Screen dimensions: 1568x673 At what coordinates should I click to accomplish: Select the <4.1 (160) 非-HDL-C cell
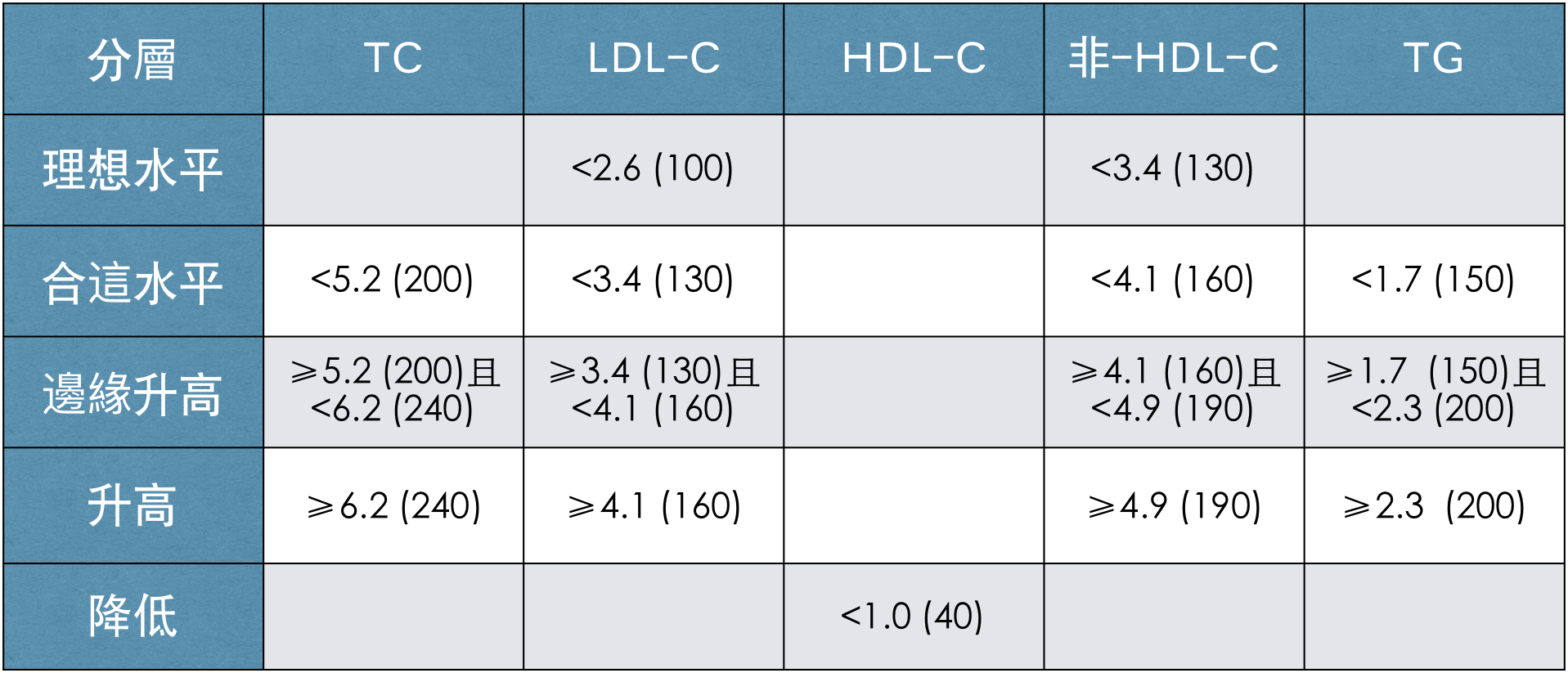pyautogui.click(x=1174, y=281)
